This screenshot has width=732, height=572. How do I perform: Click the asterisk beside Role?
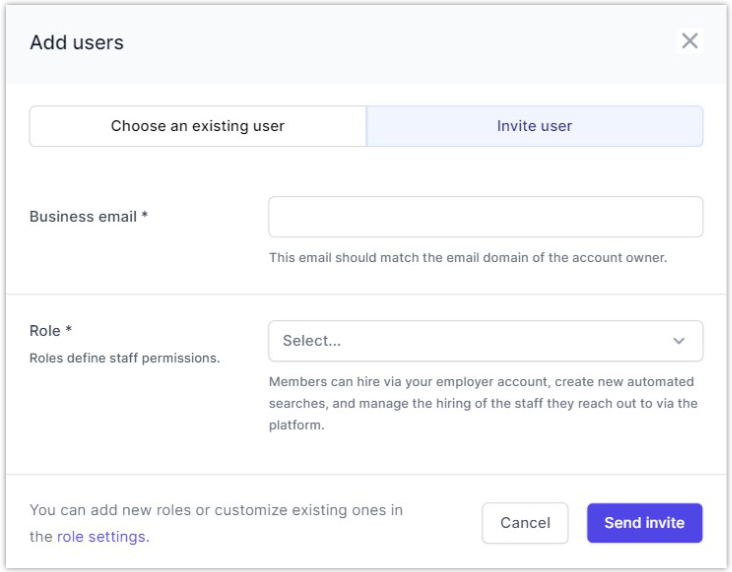[69, 331]
